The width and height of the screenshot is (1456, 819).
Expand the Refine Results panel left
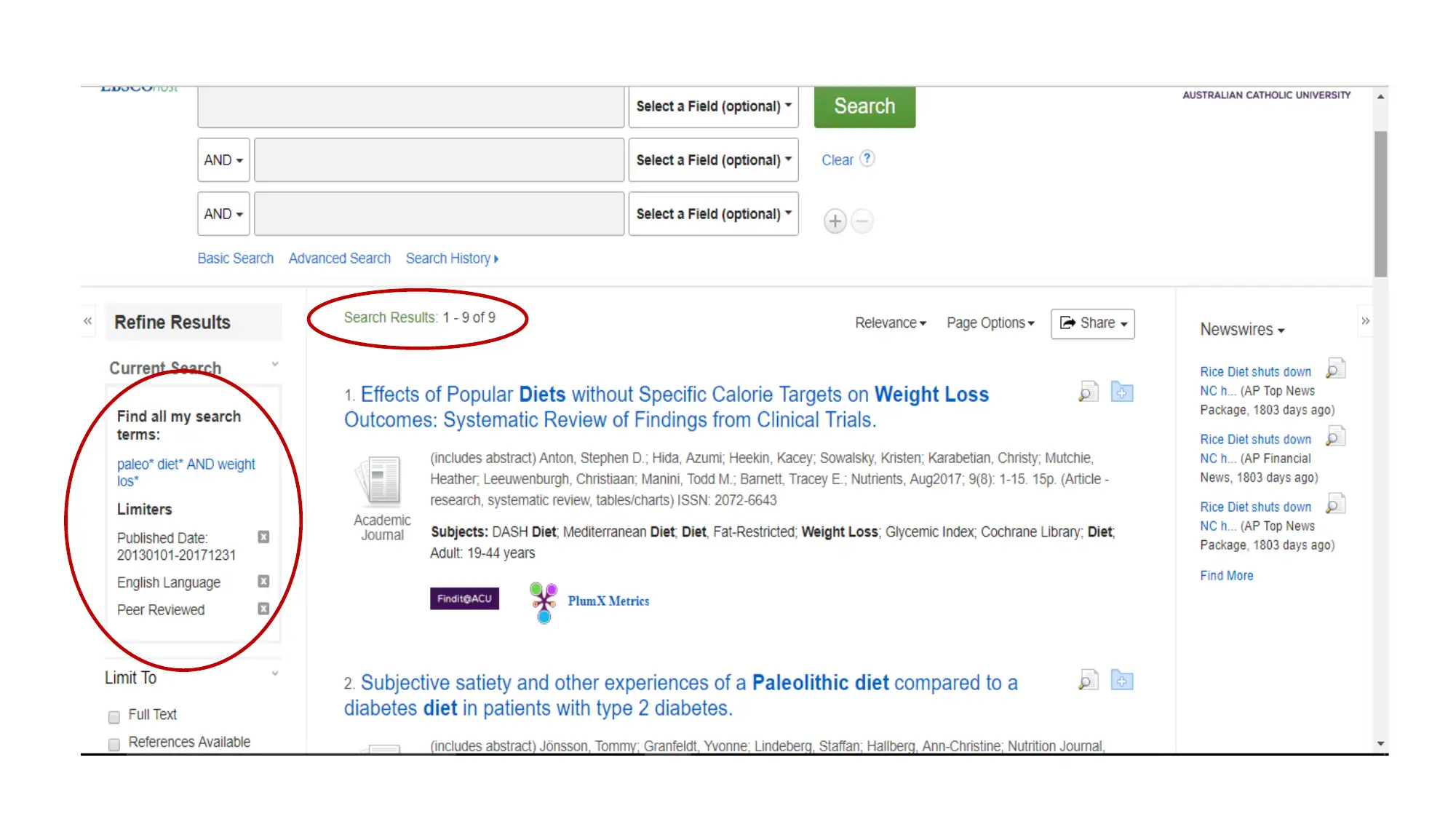[88, 320]
